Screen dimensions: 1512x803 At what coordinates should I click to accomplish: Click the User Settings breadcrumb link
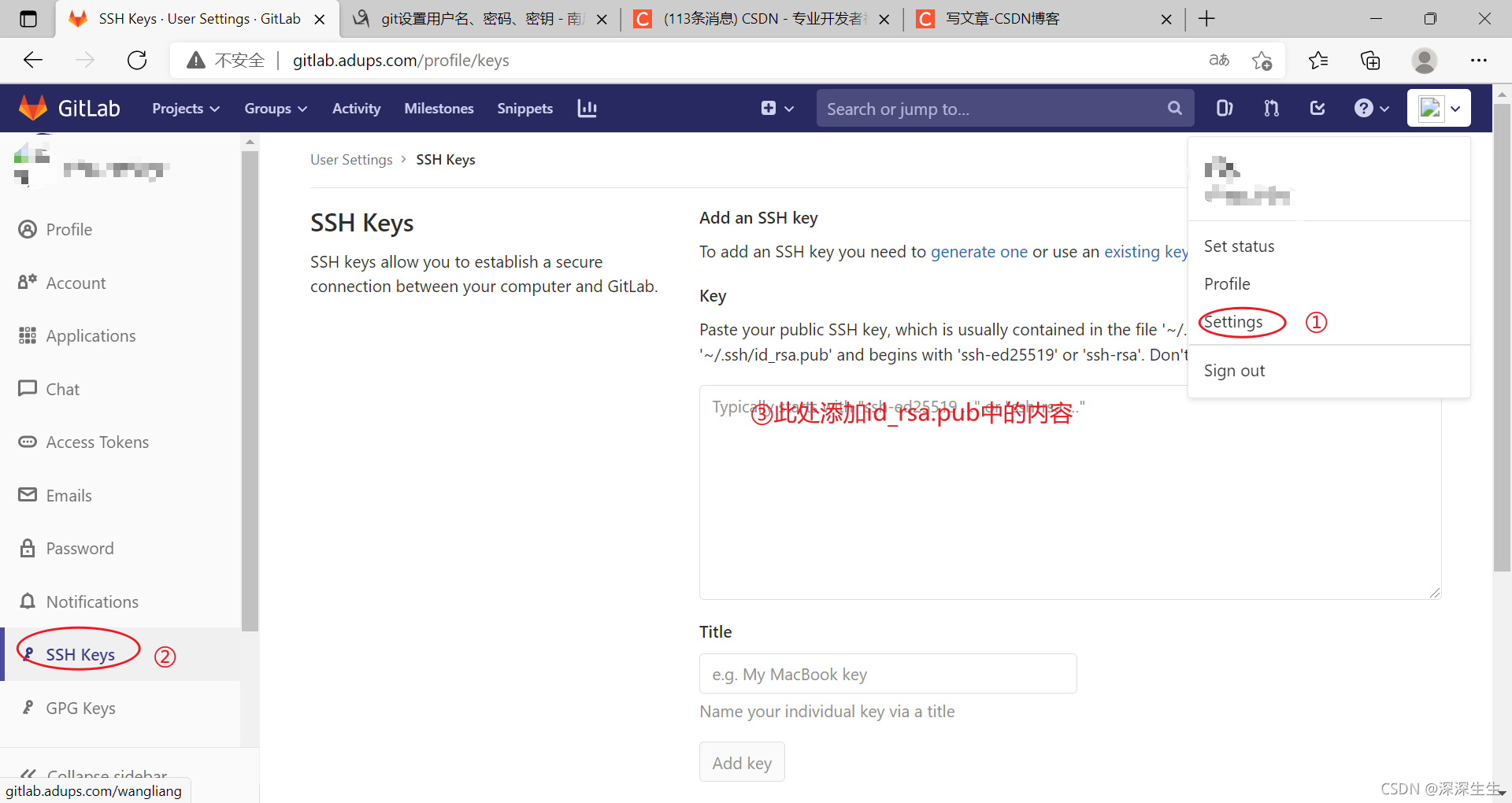tap(351, 160)
